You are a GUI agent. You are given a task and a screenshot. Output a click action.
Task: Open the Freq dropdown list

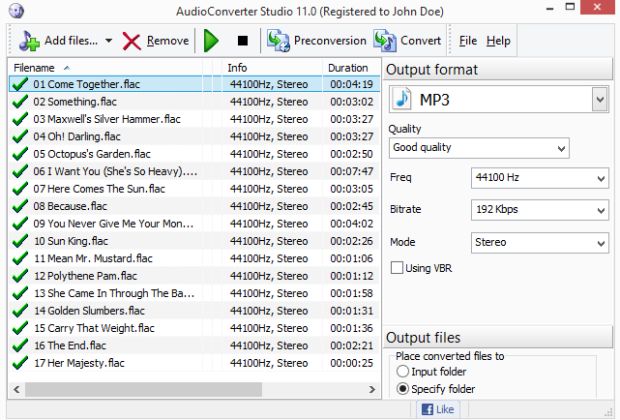[x=539, y=179]
